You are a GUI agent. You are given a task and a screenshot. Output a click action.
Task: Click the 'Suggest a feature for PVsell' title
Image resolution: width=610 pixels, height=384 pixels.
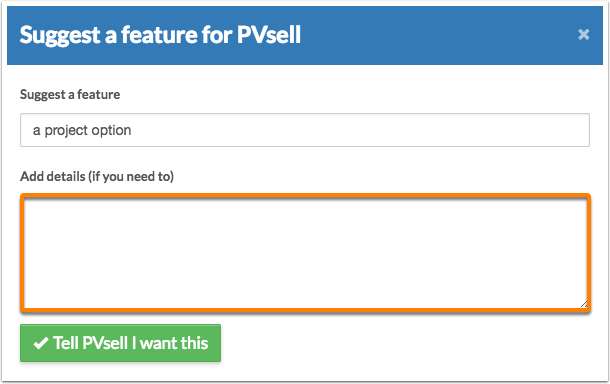click(160, 35)
